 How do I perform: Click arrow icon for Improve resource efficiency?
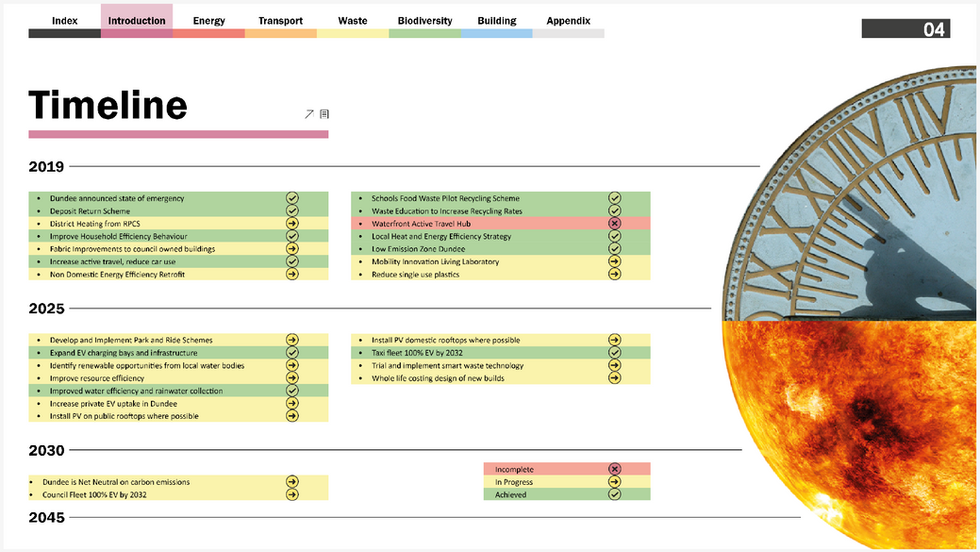click(x=292, y=378)
